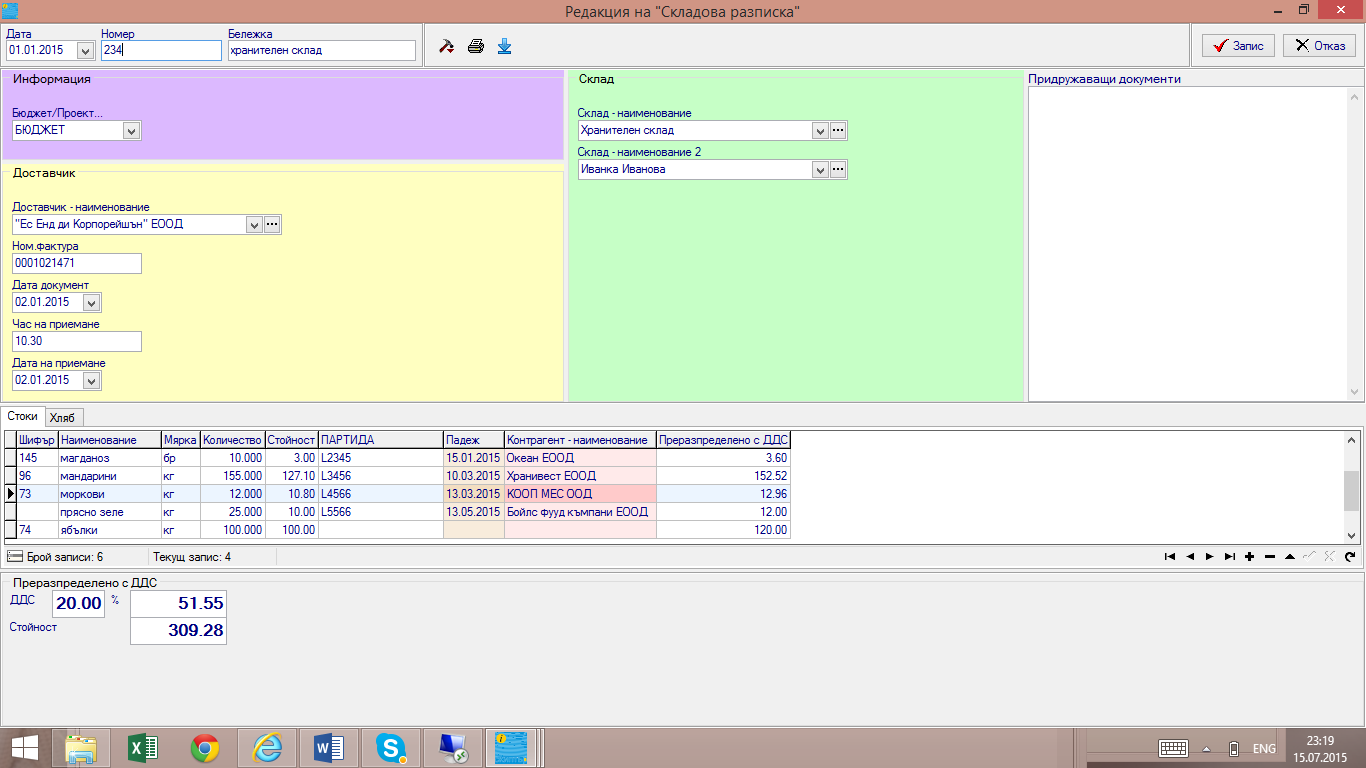
Task: Switch to the Стоки tab
Action: pos(22,416)
